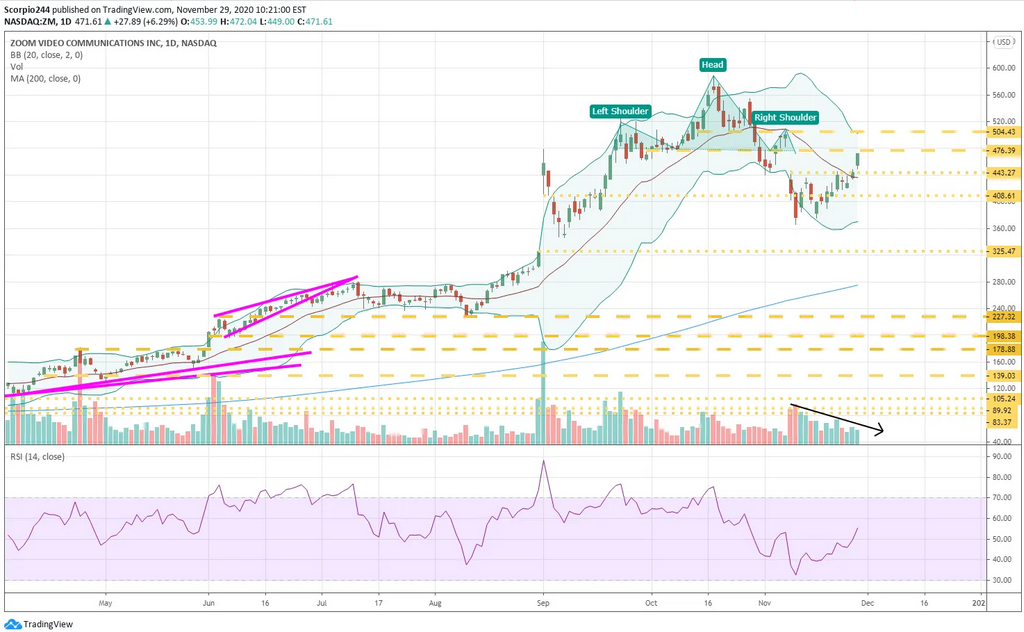Image resolution: width=1024 pixels, height=632 pixels.
Task: Click the 30.00 RSI axis tick
Action: pos(1002,580)
